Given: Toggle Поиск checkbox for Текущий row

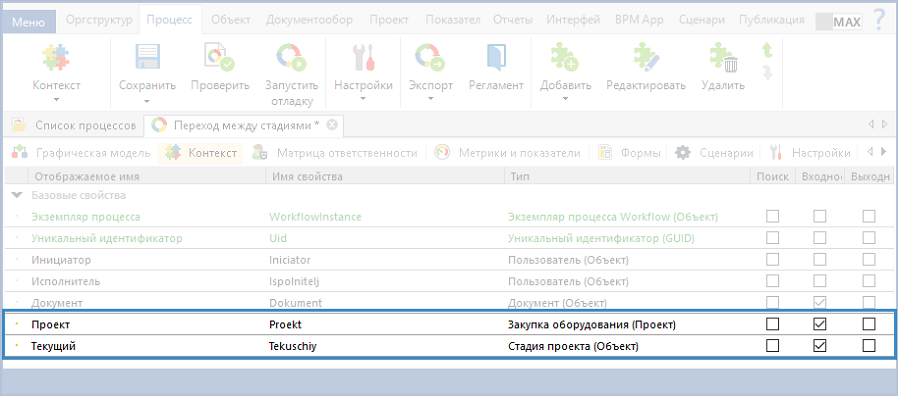Looking at the screenshot, I should (773, 346).
